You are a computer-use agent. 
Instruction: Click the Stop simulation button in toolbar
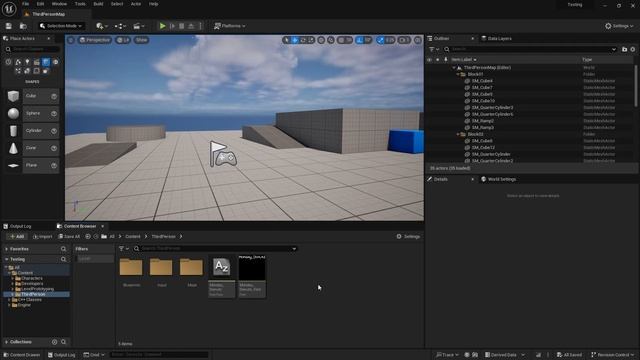[x=182, y=26]
